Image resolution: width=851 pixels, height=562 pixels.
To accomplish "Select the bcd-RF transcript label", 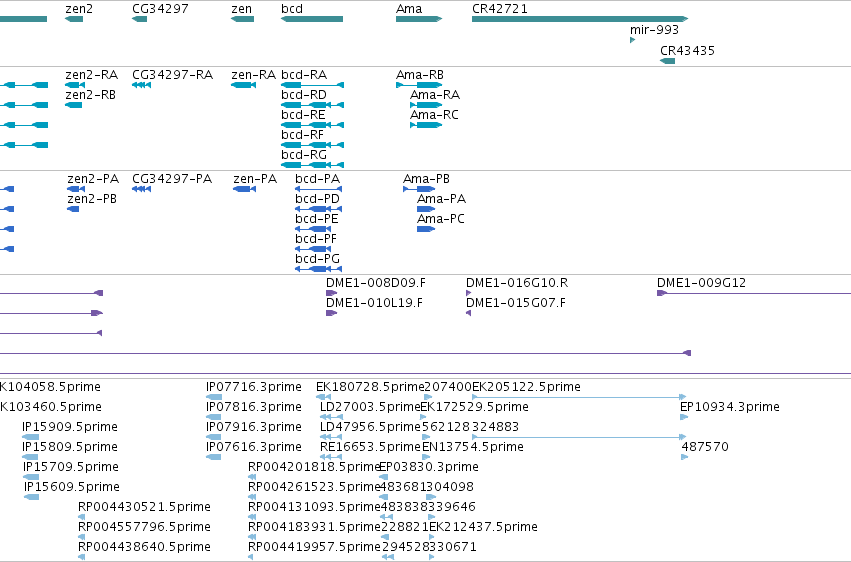I will tap(302, 135).
